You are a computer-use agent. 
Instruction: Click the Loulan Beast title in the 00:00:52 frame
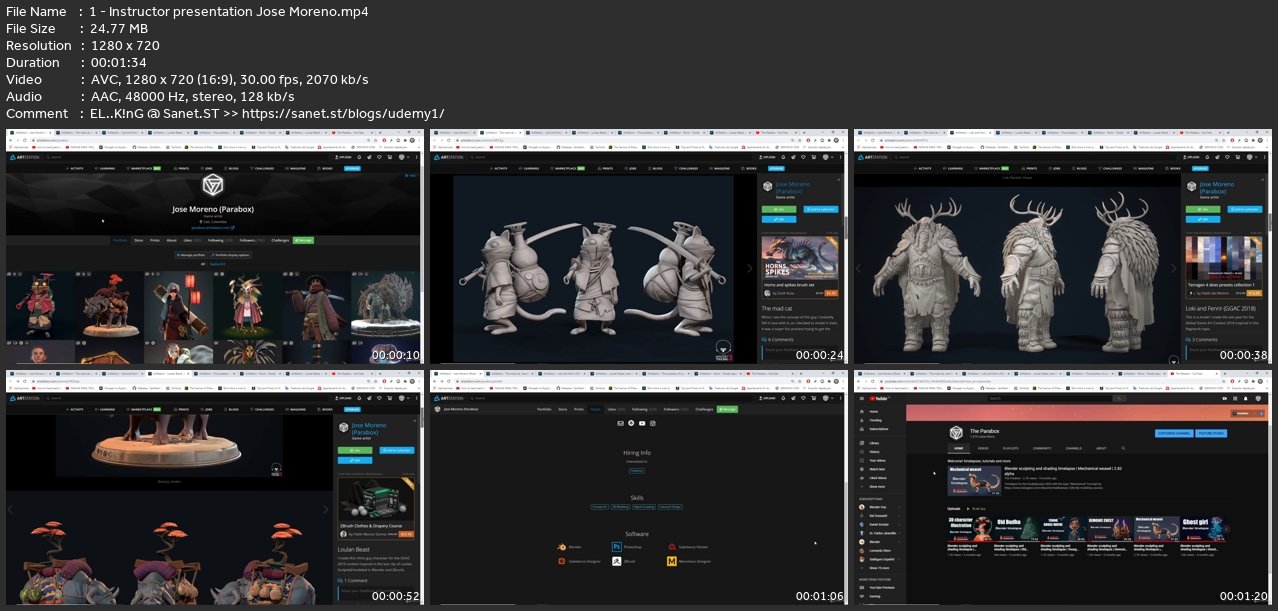click(x=354, y=549)
